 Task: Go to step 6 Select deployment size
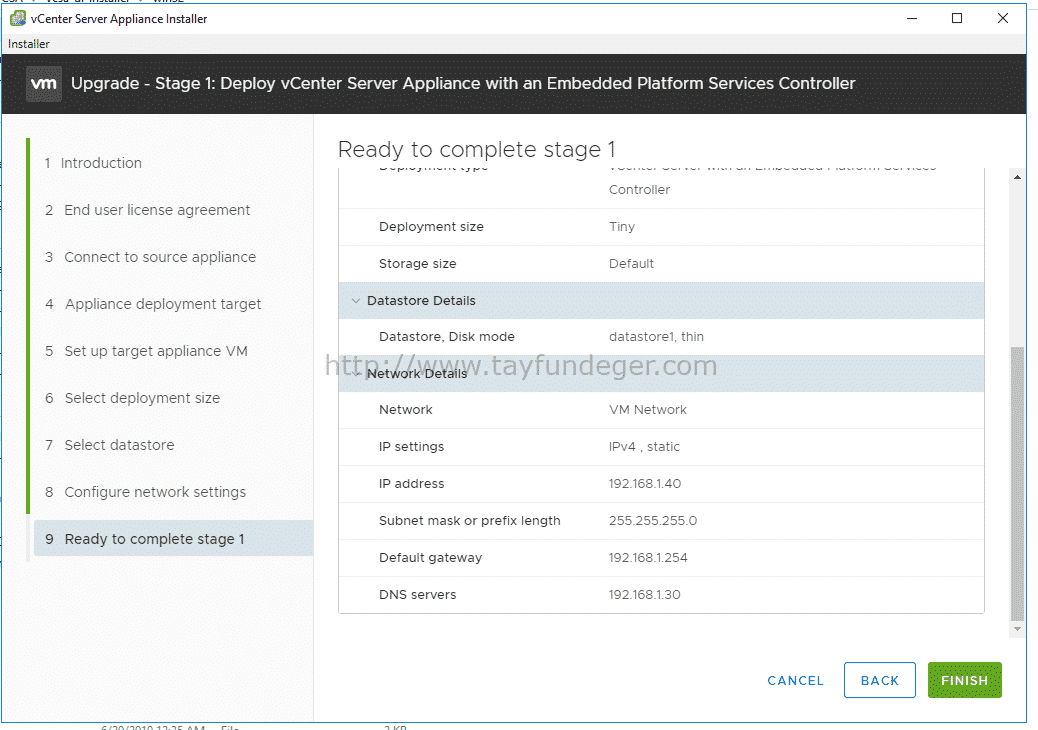(132, 398)
